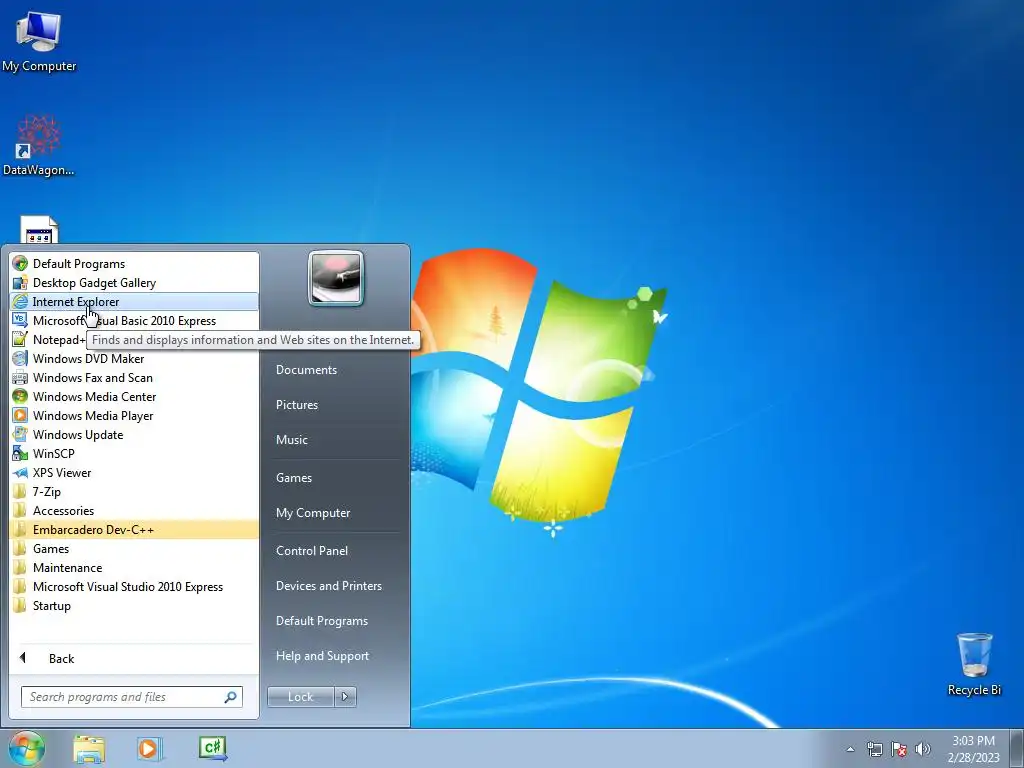Open Microsoft Visual Basic 2010 Express icon
This screenshot has width=1024, height=768.
20,321
